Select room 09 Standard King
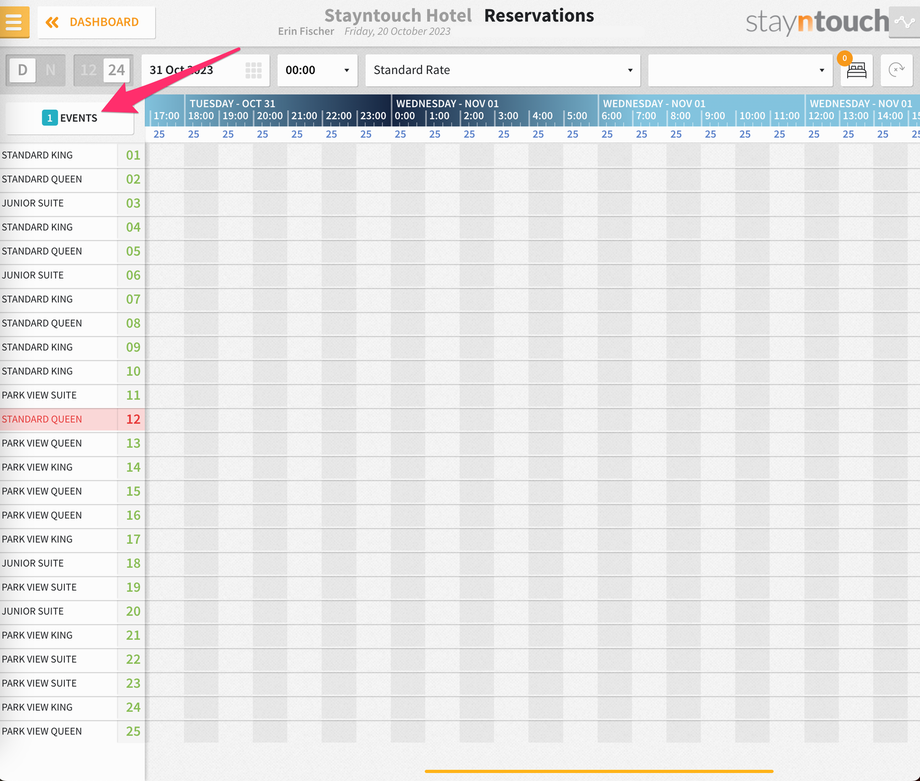Screen dimensions: 920x781 [x=72, y=348]
